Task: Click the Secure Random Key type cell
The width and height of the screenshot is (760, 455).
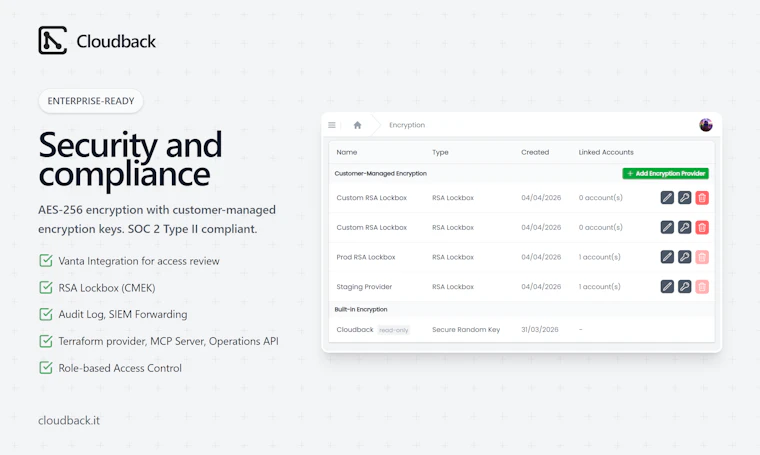Action: (466, 329)
